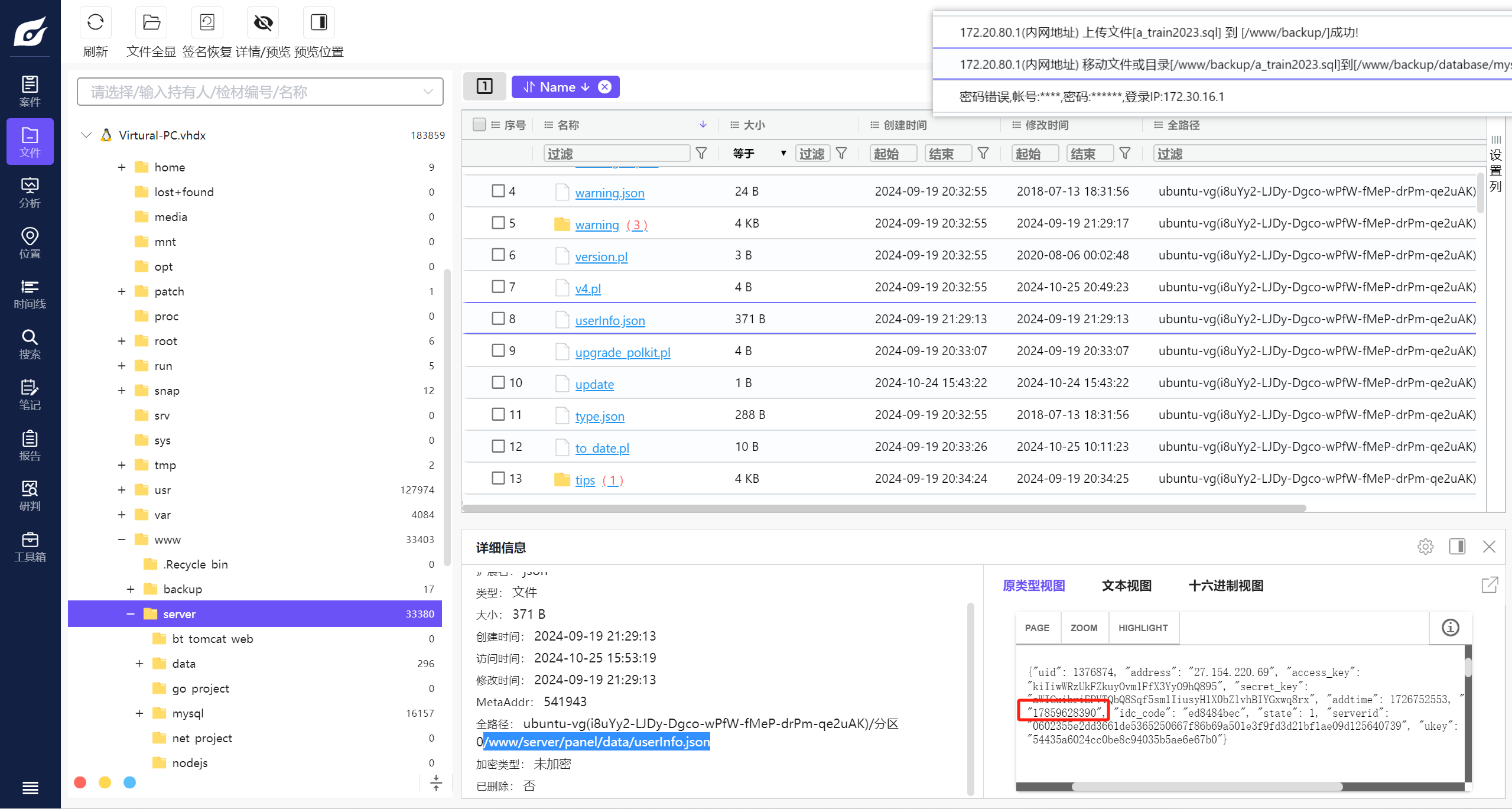Click the 文件全显 folder icon
1512x809 pixels.
151,23
